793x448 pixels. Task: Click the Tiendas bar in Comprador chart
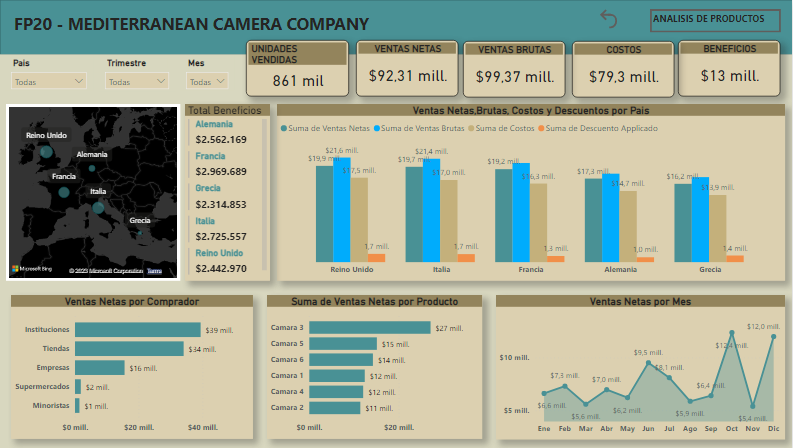[129, 348]
